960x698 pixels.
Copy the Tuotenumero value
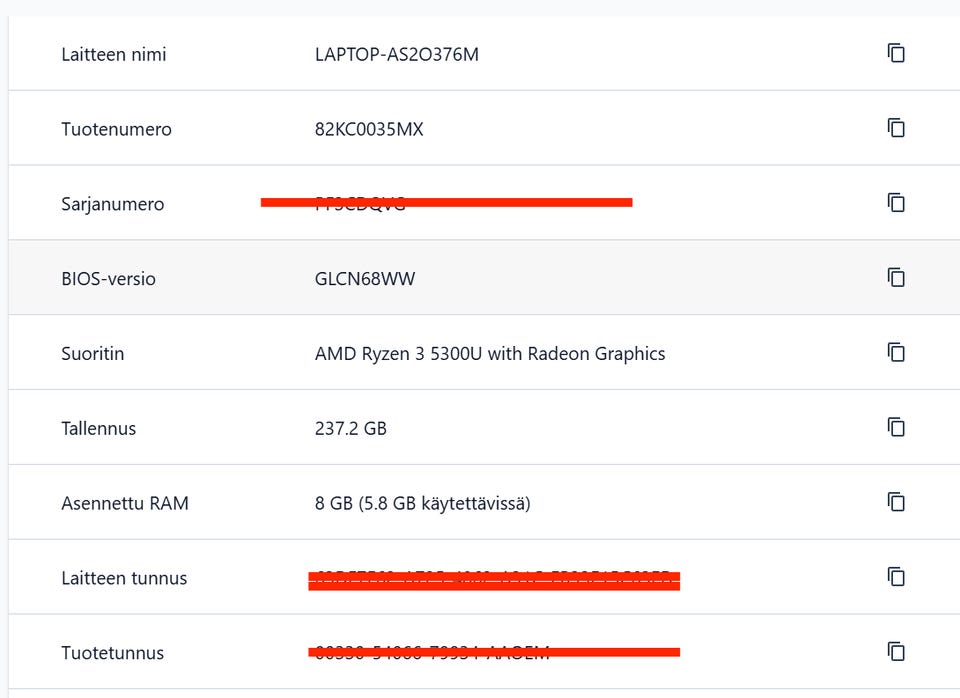(896, 128)
